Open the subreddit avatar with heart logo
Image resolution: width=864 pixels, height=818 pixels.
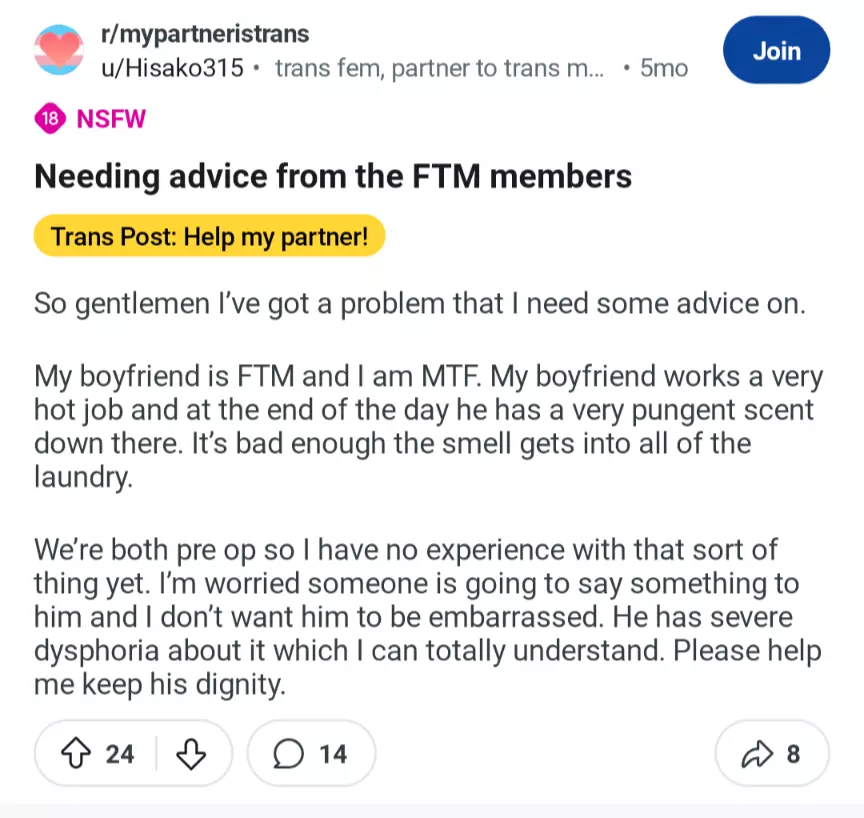[x=59, y=50]
